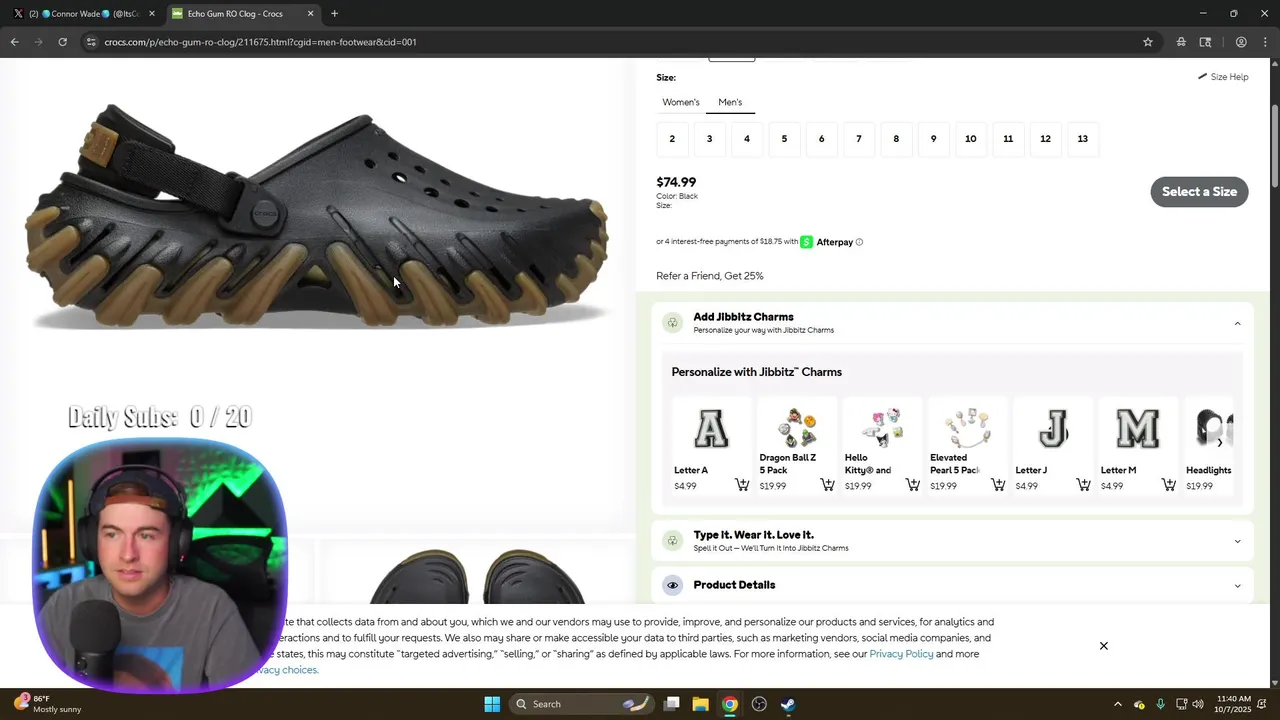Add Letter J charm to cart
1280x720 pixels.
pyautogui.click(x=1083, y=485)
